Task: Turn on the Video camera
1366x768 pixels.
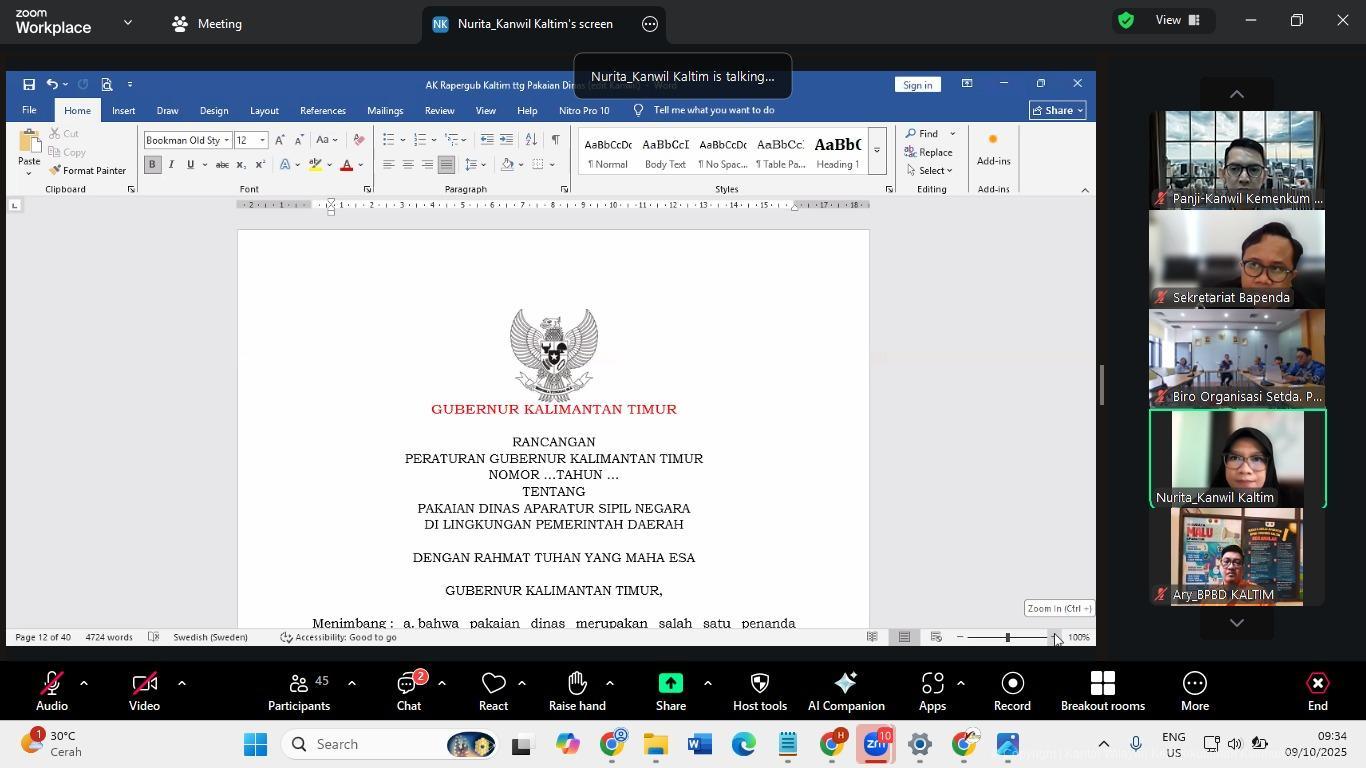Action: 144,692
